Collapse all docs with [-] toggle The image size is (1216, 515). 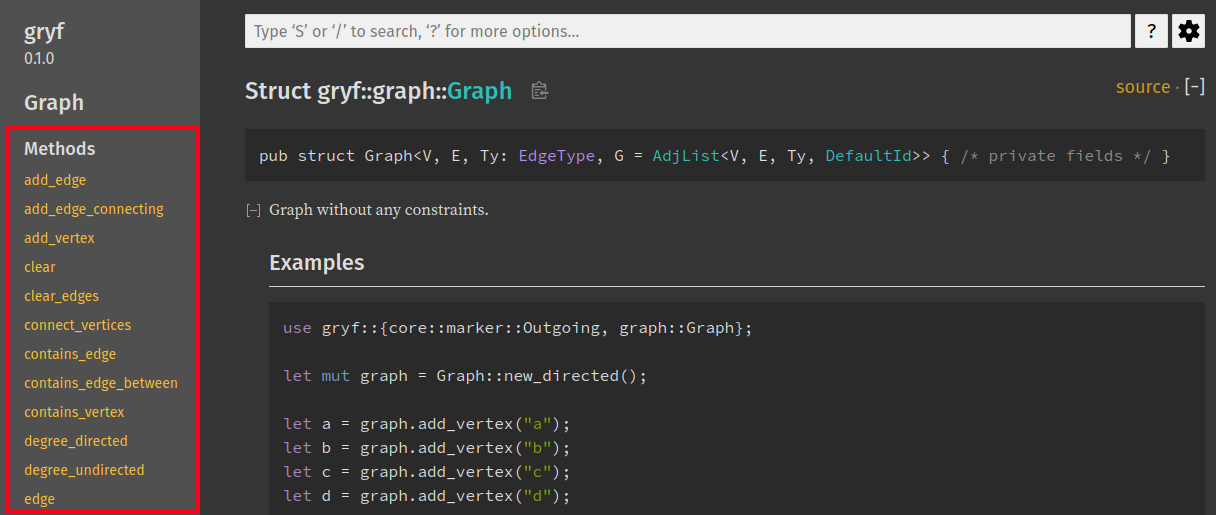pos(1195,87)
